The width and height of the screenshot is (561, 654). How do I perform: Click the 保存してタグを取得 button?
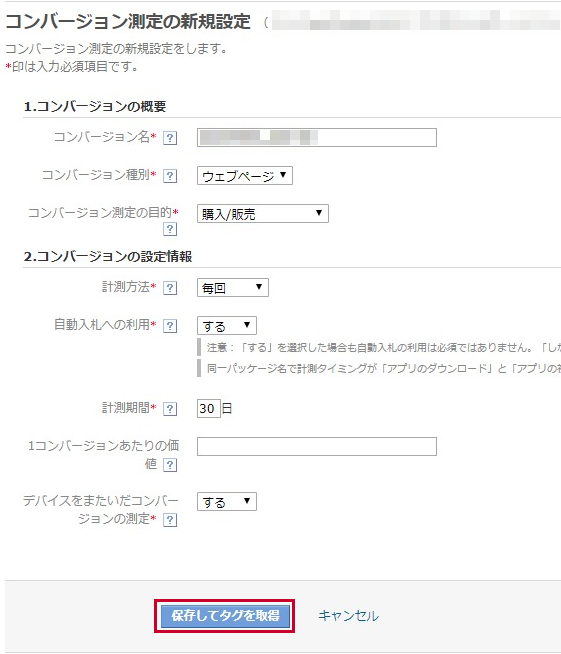click(225, 616)
